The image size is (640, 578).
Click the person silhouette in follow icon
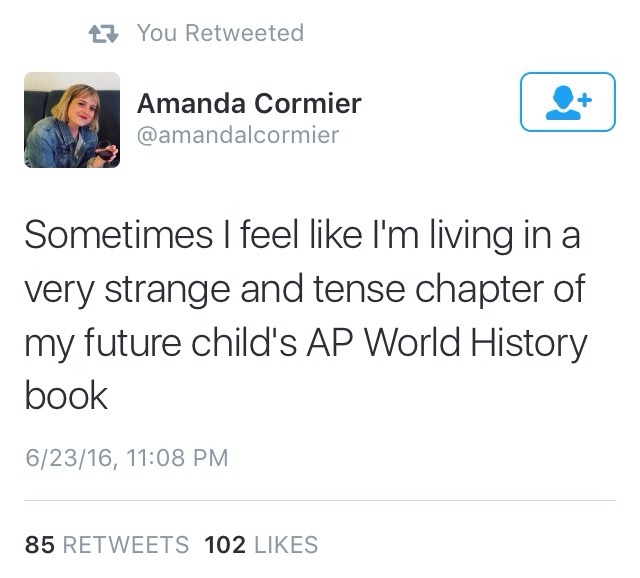(561, 102)
